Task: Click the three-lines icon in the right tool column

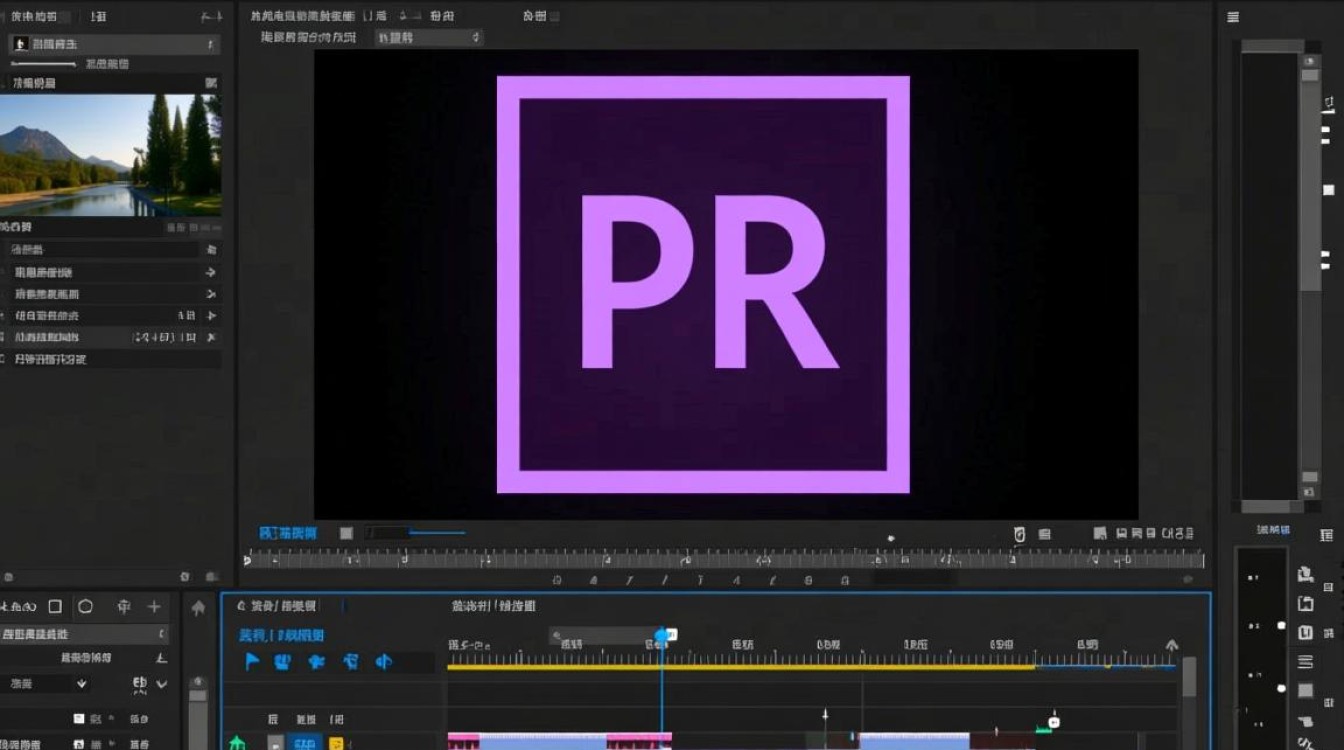Action: 1305,662
